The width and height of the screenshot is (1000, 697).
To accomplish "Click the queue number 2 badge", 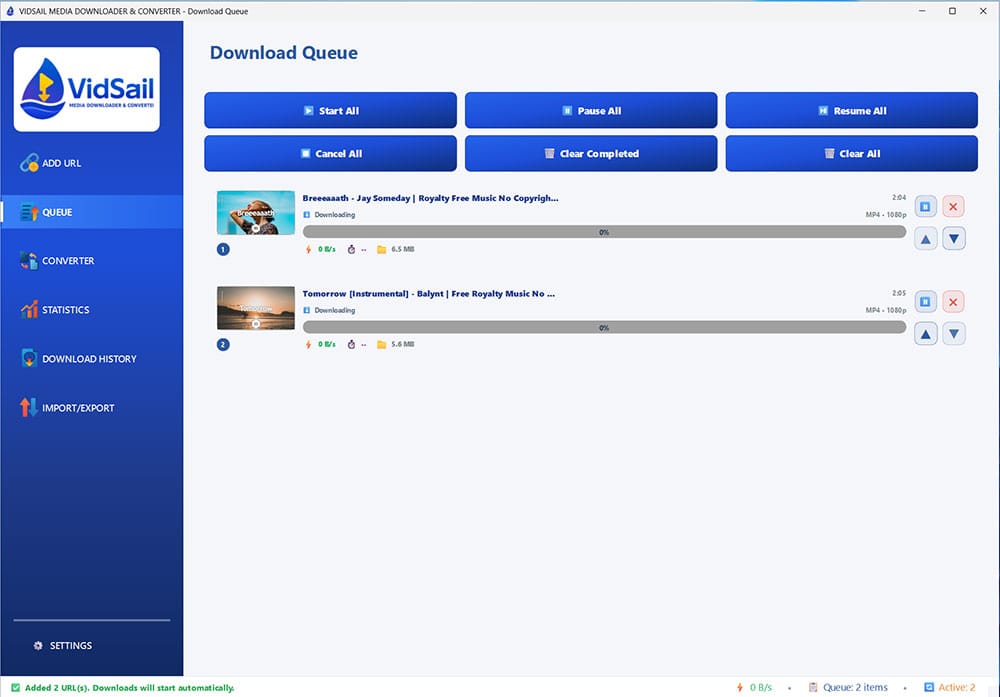I will click(x=223, y=344).
